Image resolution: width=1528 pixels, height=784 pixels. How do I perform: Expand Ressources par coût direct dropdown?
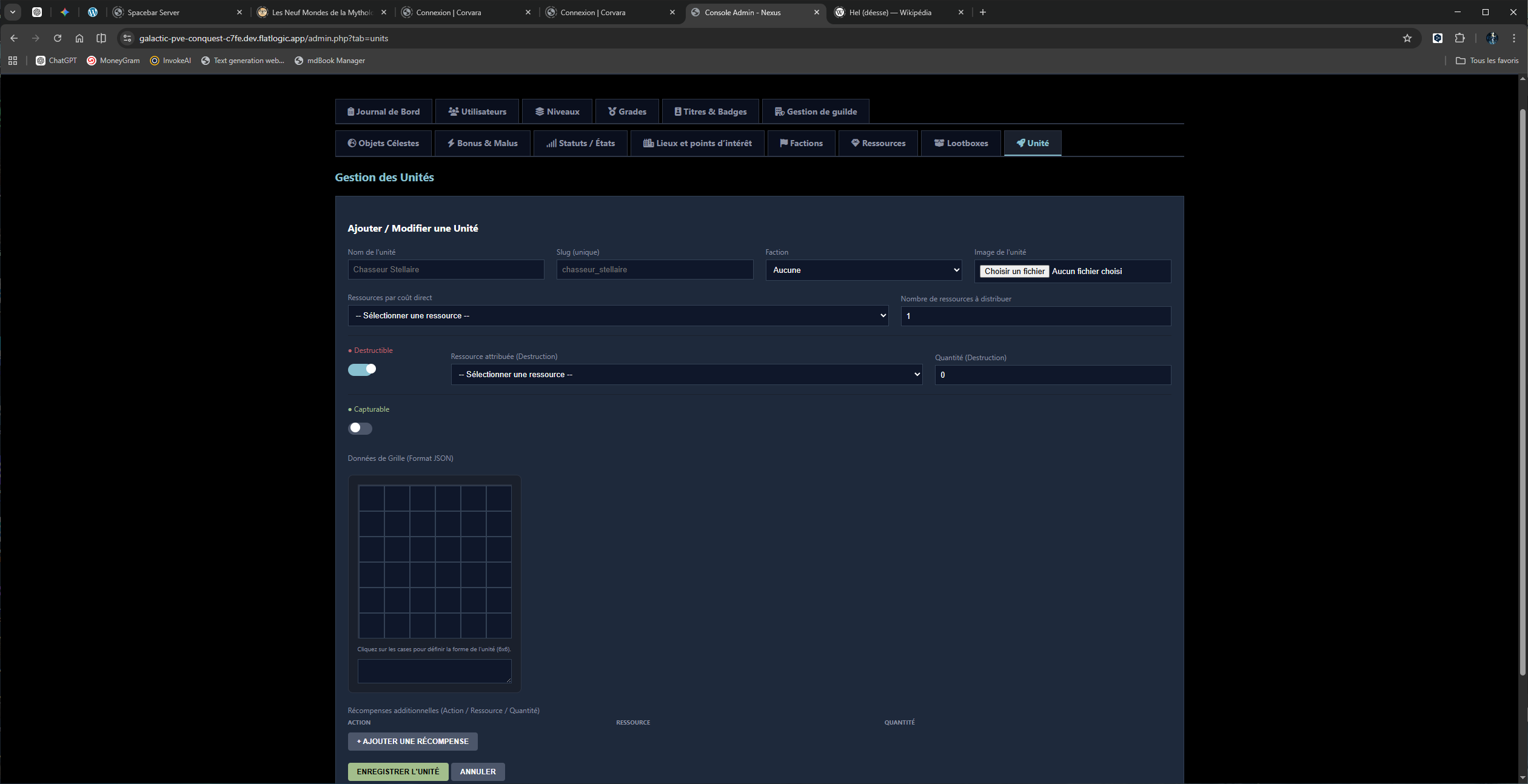[618, 315]
